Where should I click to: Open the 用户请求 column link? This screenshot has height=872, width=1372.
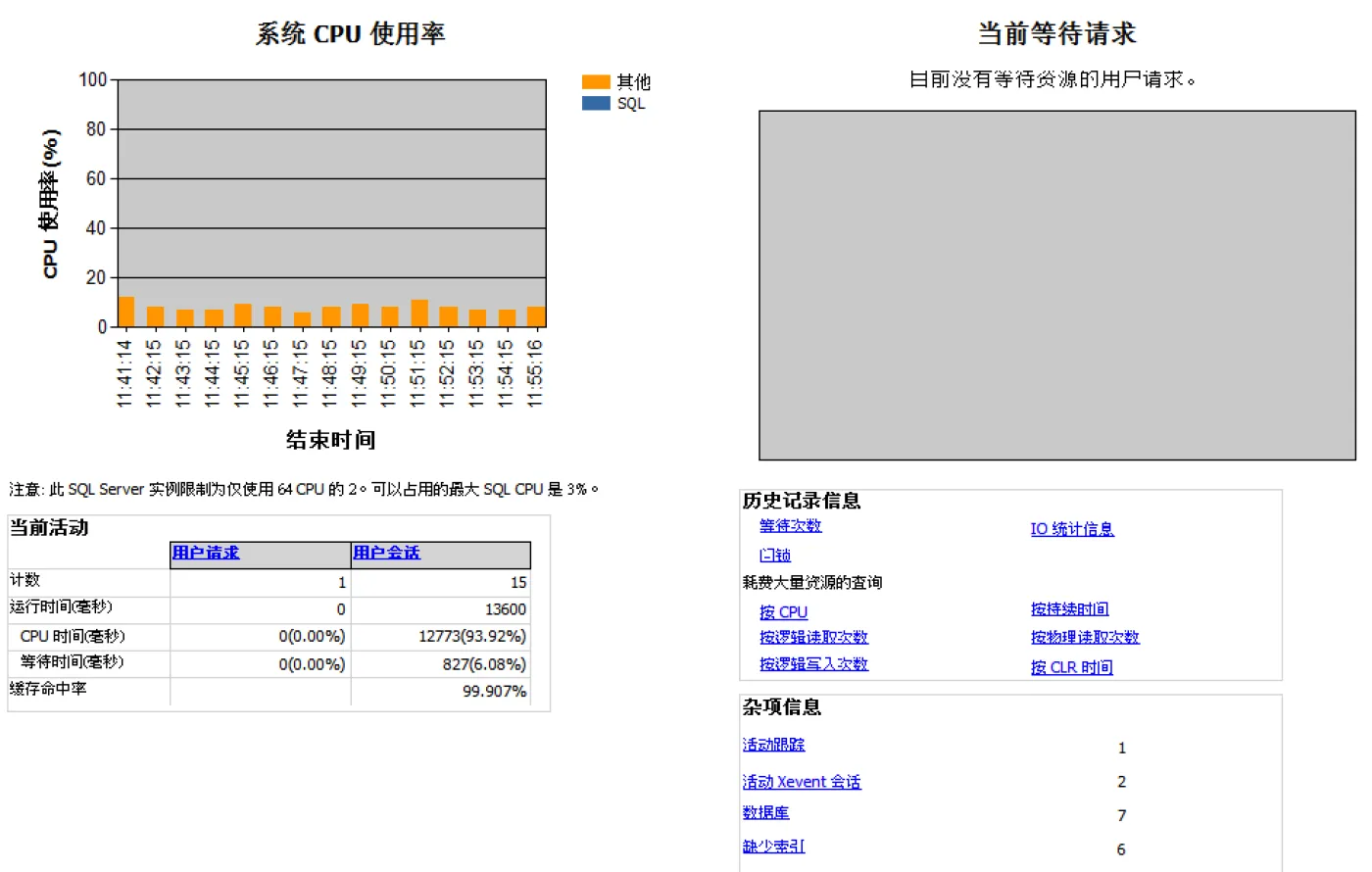[206, 553]
